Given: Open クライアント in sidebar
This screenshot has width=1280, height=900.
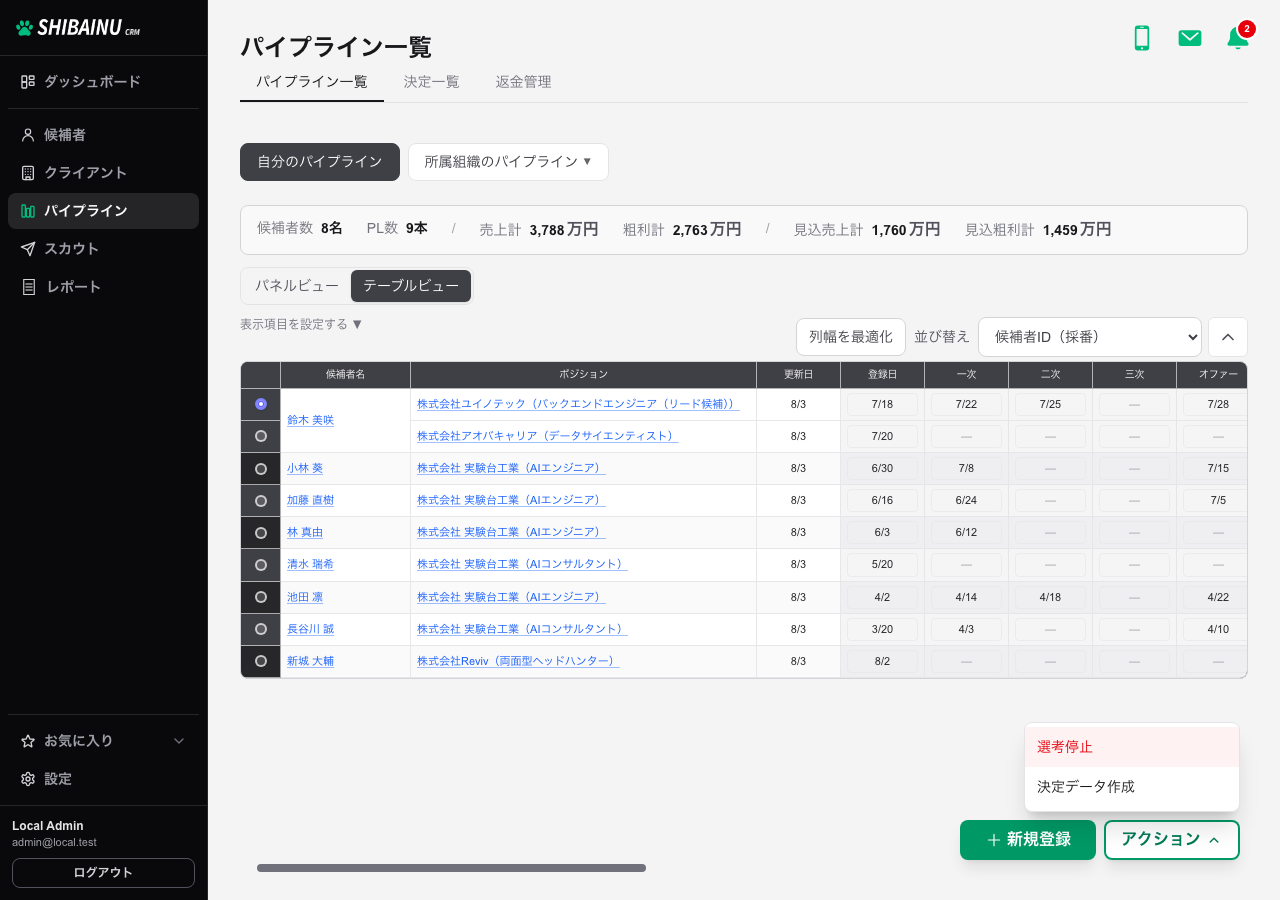Looking at the screenshot, I should (x=104, y=172).
